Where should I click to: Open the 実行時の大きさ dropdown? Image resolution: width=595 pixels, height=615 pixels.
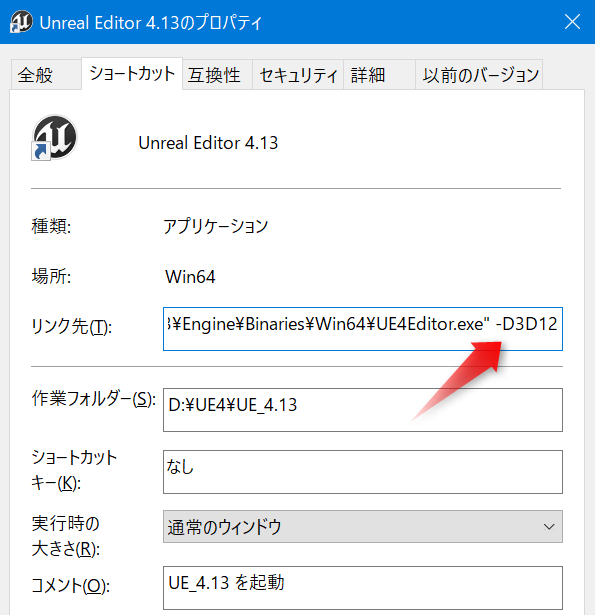pyautogui.click(x=363, y=526)
